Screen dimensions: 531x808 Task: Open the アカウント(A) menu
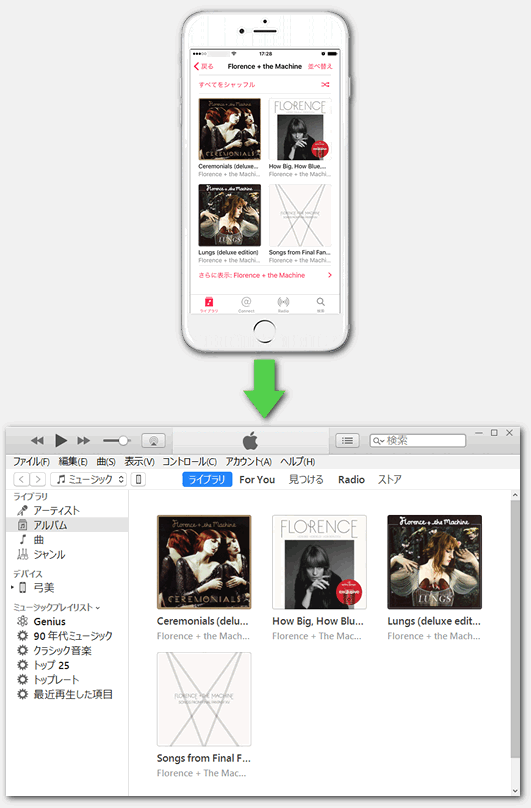(248, 462)
